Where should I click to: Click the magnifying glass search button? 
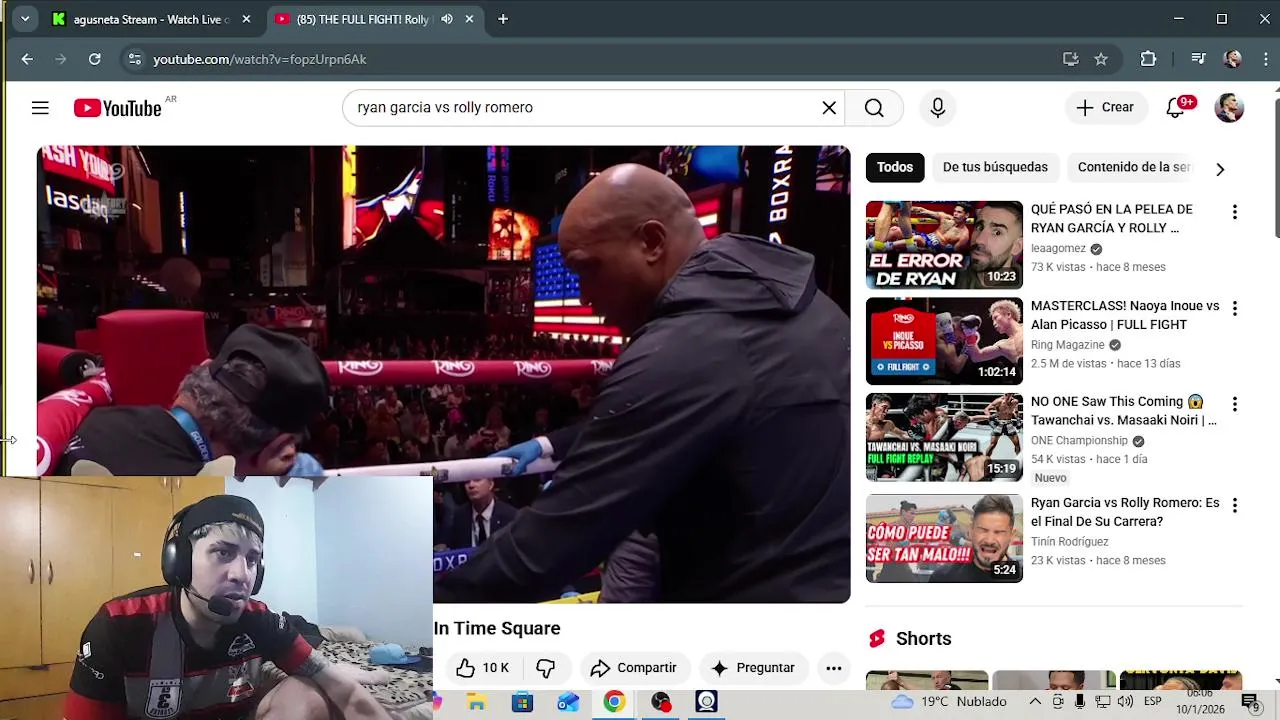click(874, 108)
